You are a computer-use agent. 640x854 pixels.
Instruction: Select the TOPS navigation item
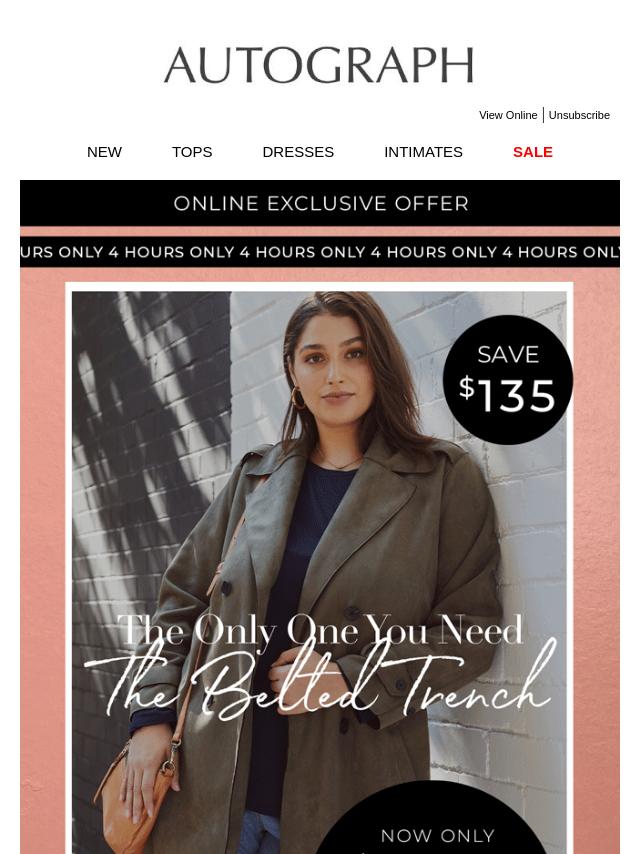[192, 152]
